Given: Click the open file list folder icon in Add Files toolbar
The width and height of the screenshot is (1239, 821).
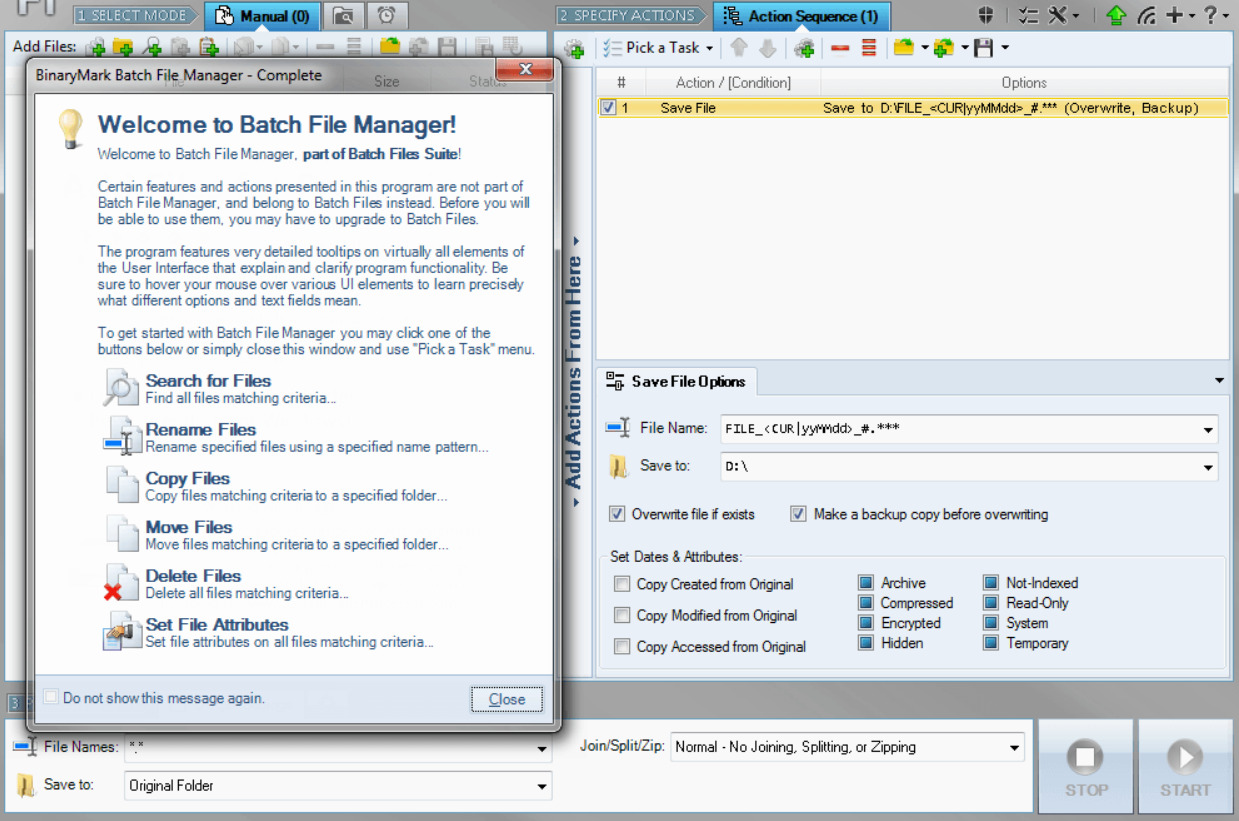Looking at the screenshot, I should (390, 47).
